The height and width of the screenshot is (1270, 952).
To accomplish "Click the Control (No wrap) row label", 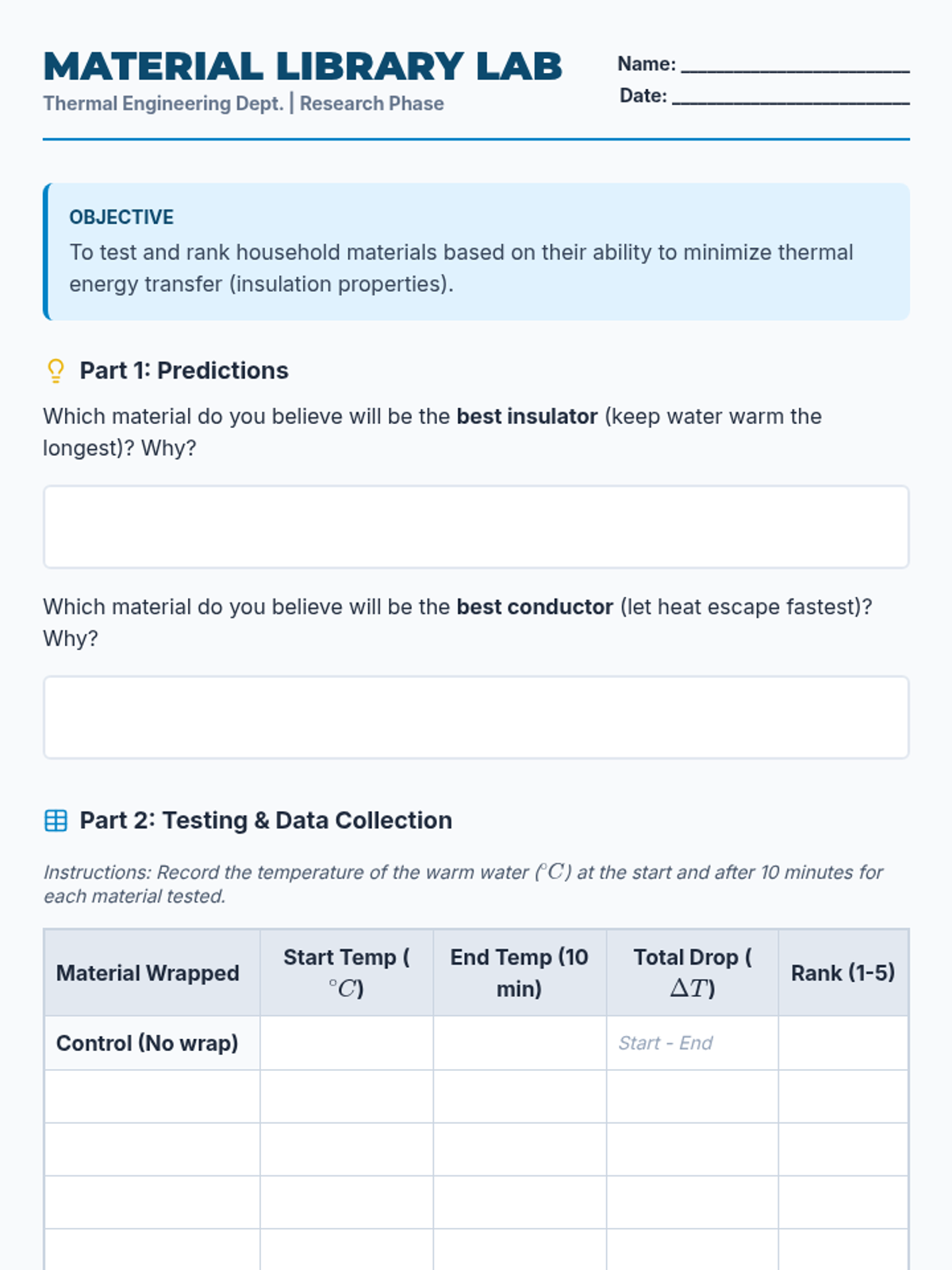I will [x=148, y=1043].
